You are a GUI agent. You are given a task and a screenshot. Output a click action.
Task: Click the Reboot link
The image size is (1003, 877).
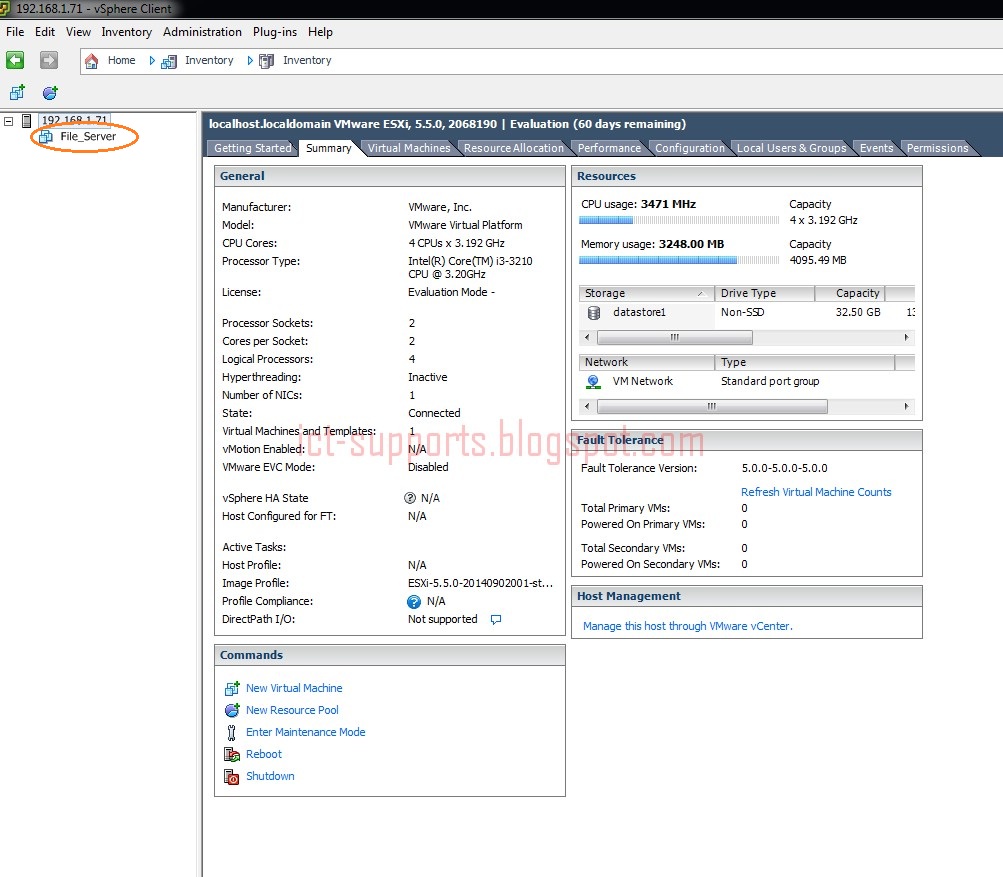pyautogui.click(x=264, y=754)
